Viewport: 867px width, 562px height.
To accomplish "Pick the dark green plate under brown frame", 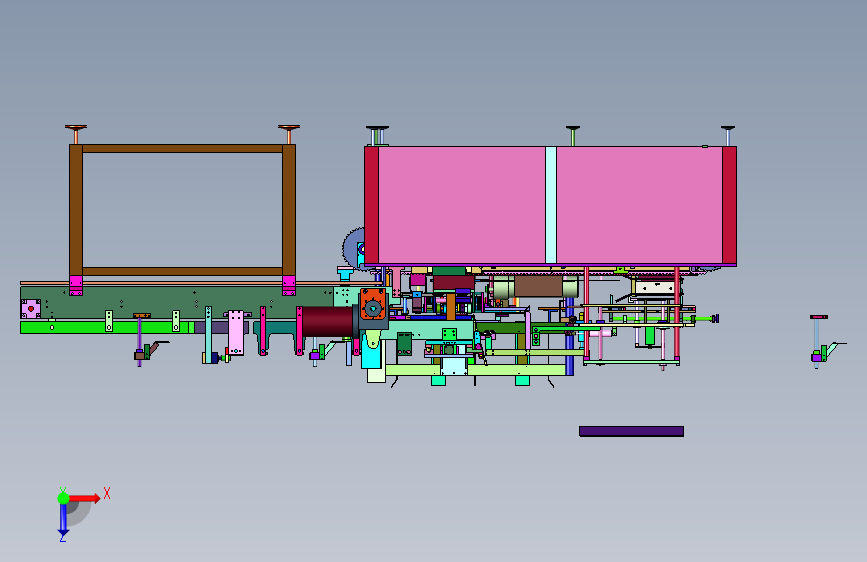I will click(177, 302).
